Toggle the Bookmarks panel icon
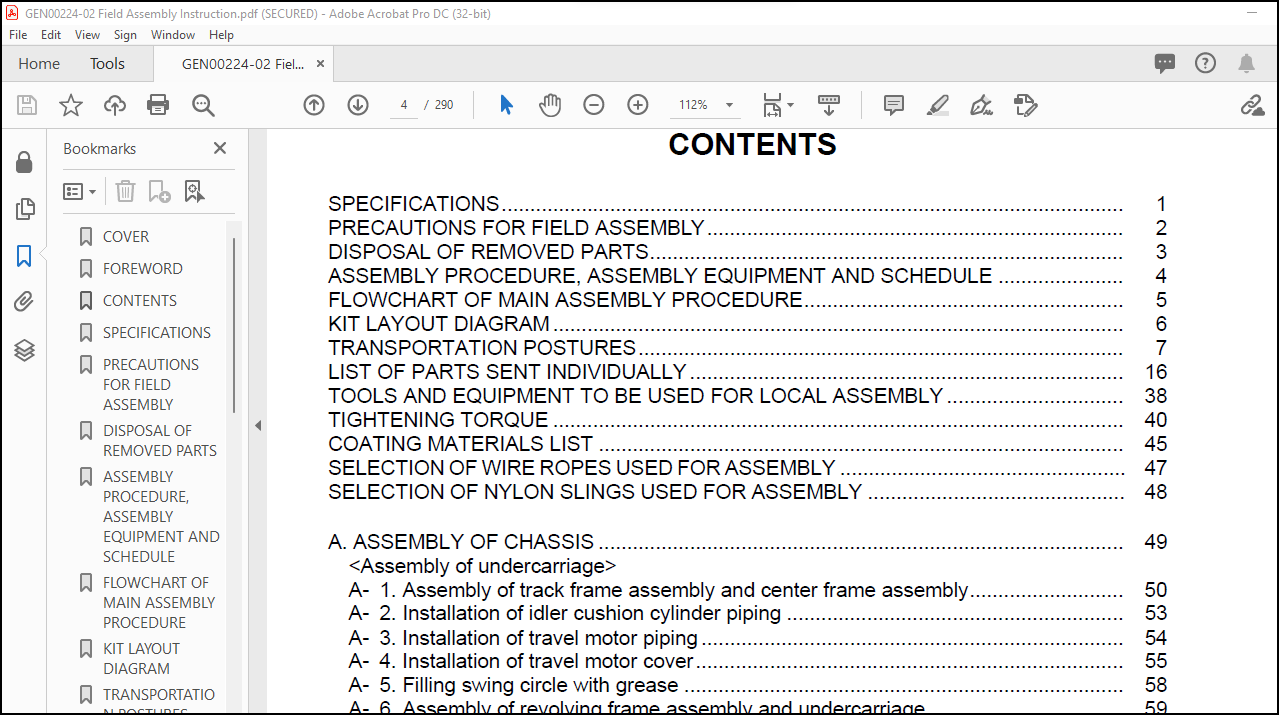This screenshot has height=715, width=1279. [x=24, y=256]
